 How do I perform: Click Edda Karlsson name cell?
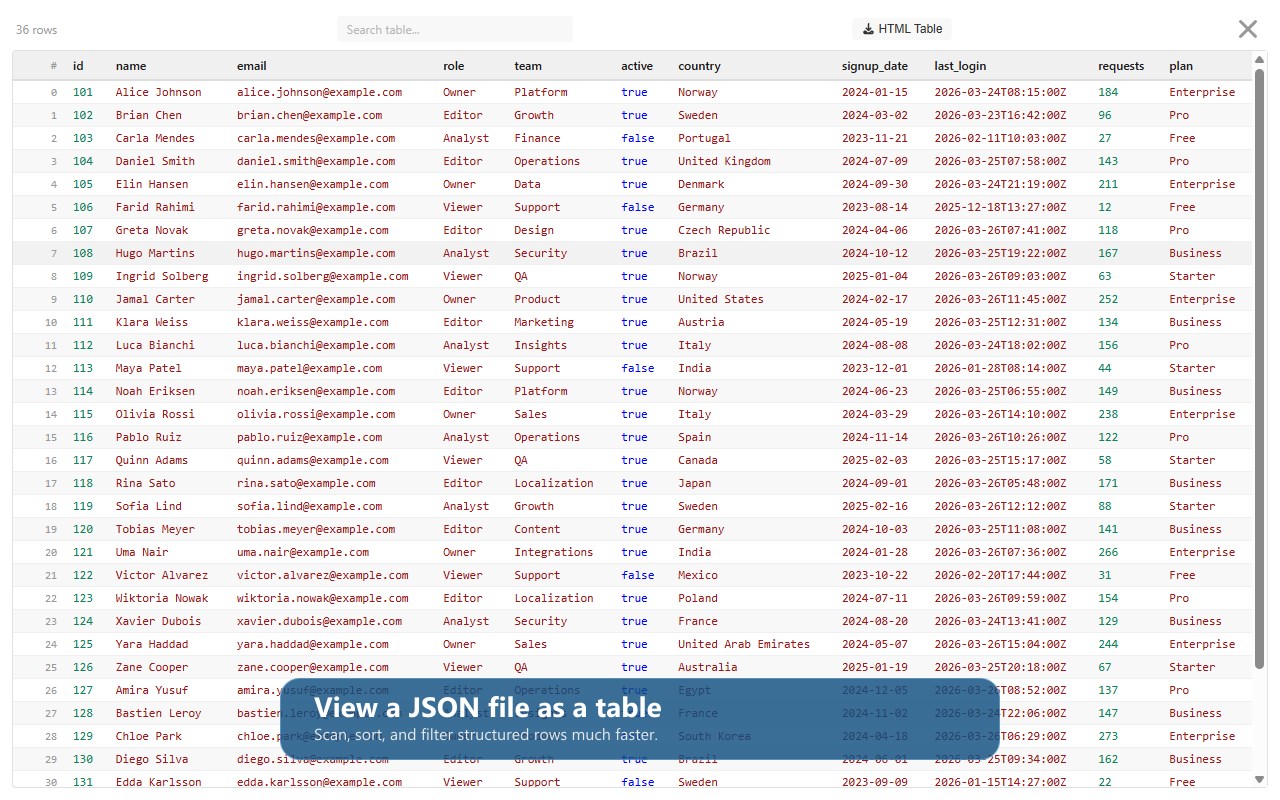pos(158,782)
